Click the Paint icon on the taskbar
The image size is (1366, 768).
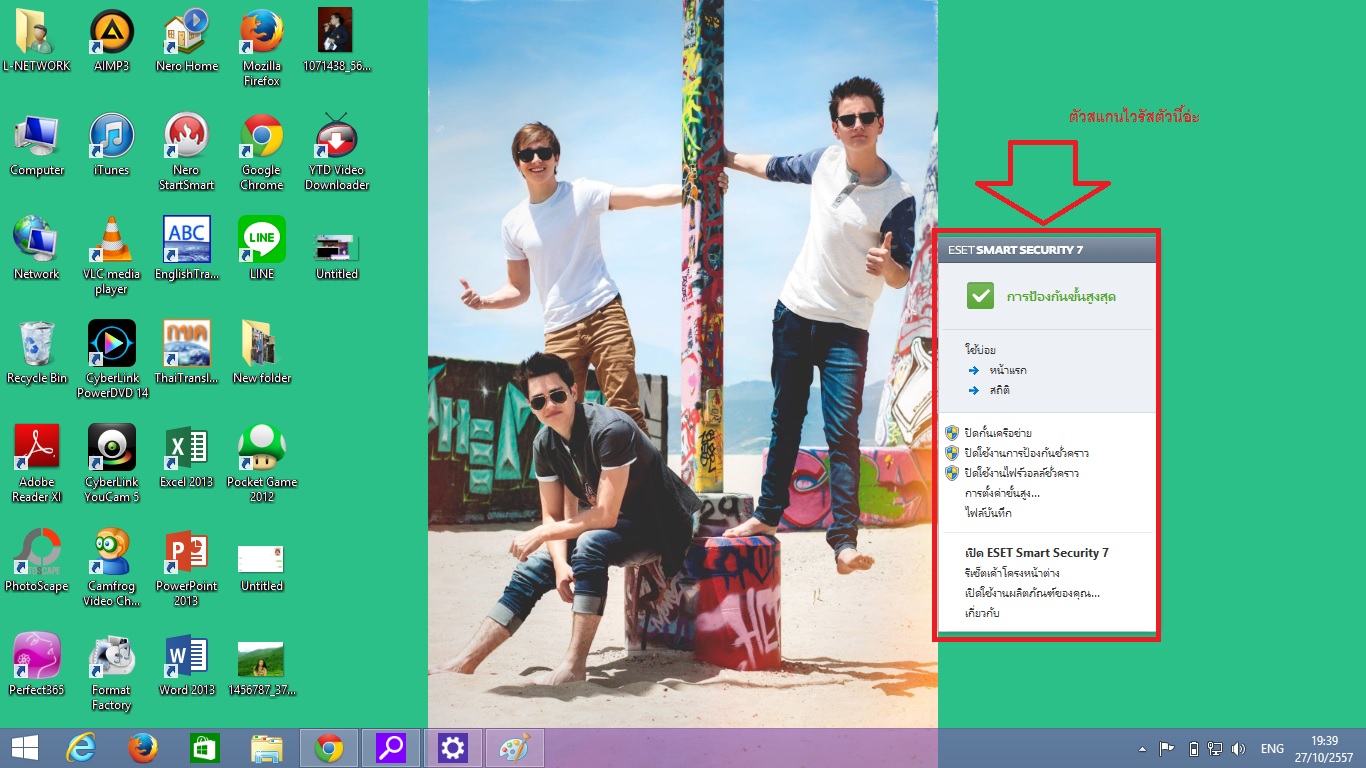click(515, 748)
